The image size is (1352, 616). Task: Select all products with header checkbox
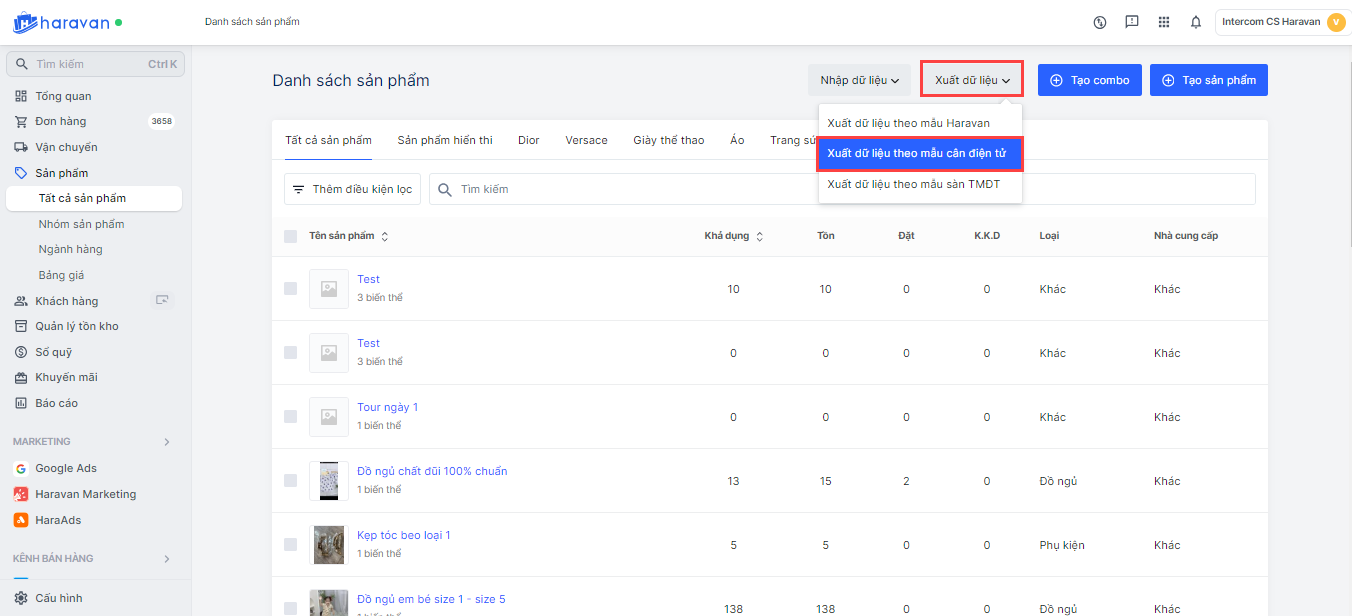pos(290,236)
